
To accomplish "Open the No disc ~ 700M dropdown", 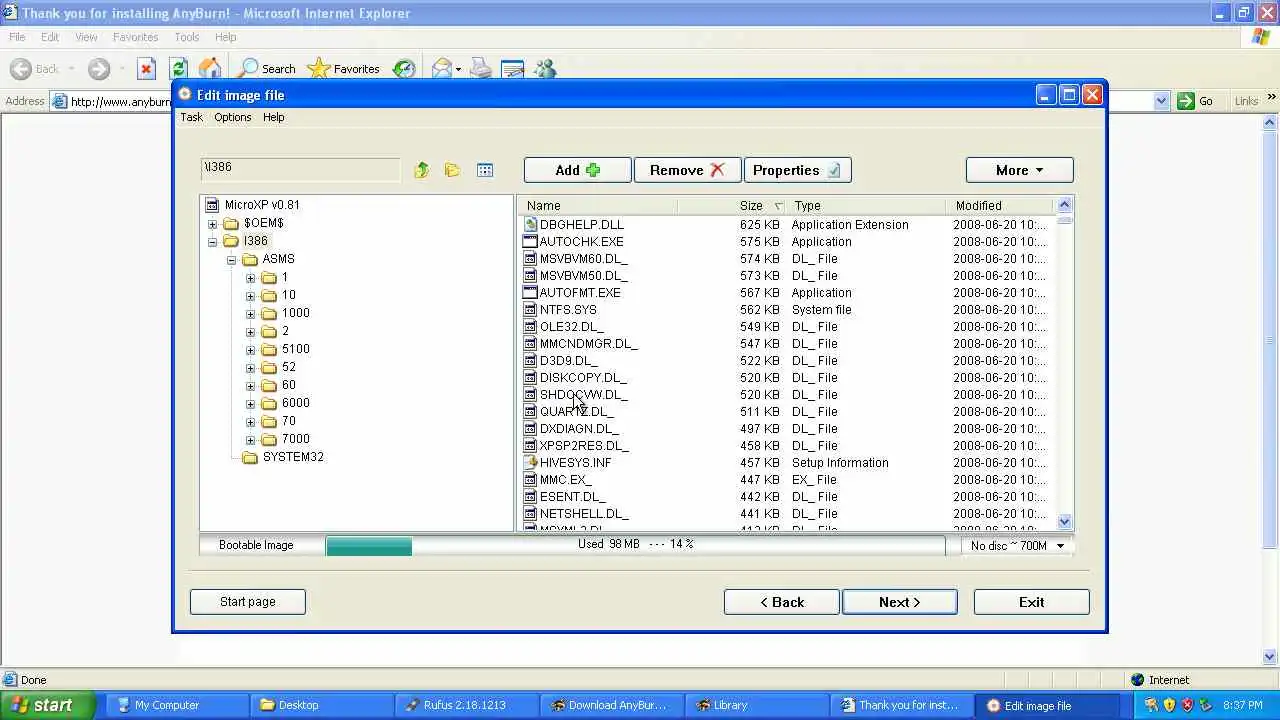I will tap(1018, 545).
